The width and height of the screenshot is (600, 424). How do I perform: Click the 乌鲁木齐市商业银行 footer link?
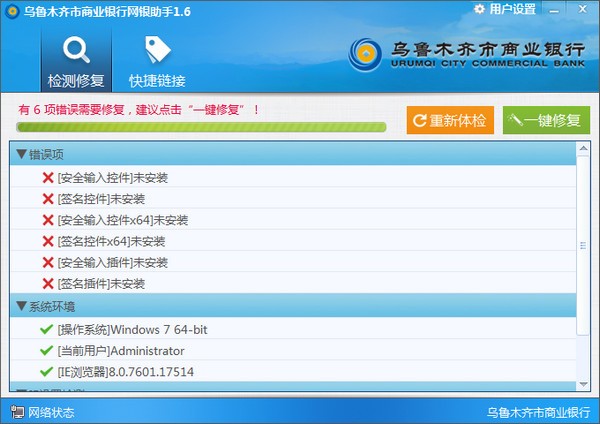point(538,412)
